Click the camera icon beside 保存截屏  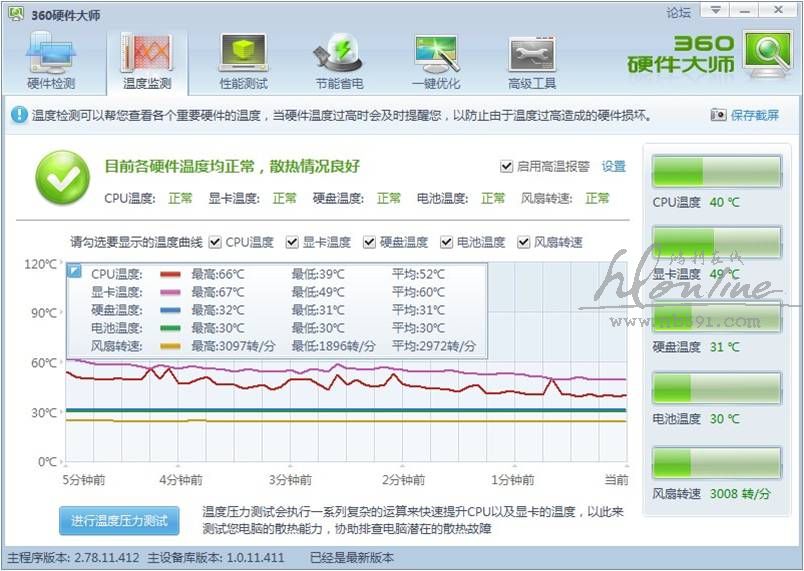pos(718,115)
